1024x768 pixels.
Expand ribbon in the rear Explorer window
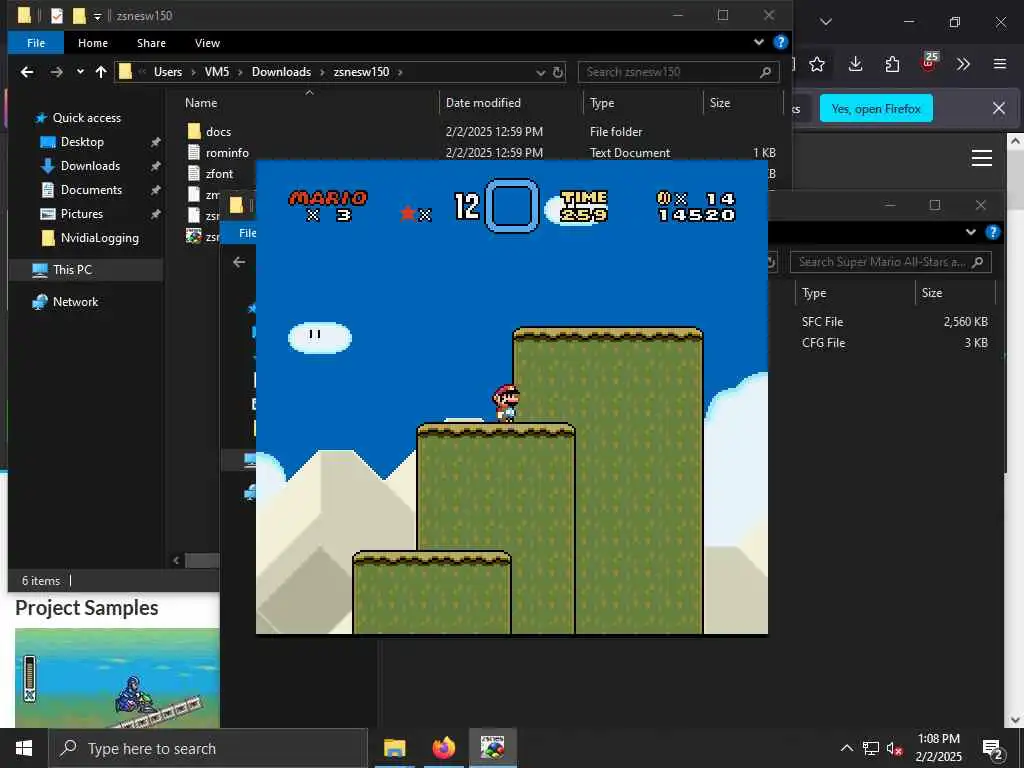[970, 232]
